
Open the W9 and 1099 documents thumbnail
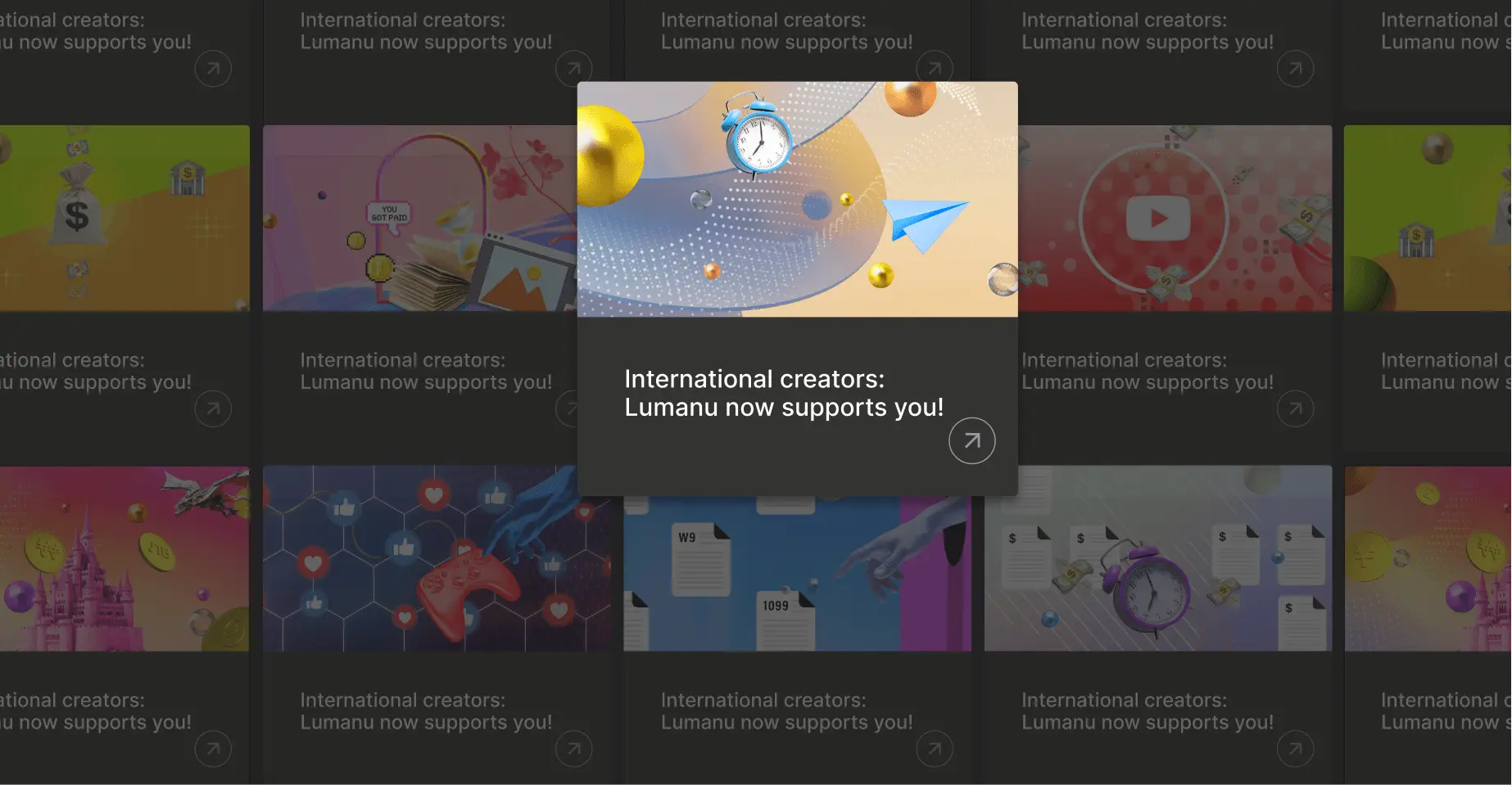coord(798,573)
